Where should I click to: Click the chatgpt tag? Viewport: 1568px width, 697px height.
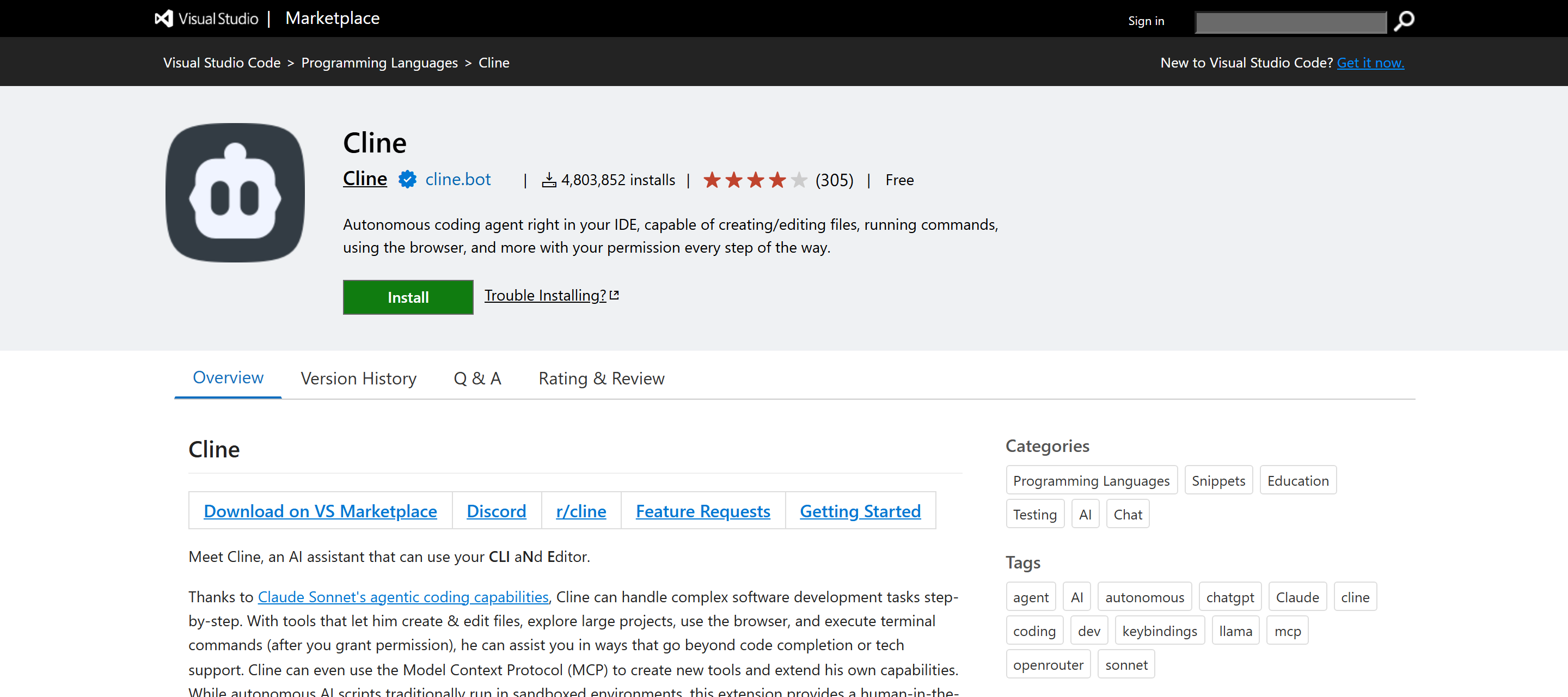click(x=1229, y=597)
